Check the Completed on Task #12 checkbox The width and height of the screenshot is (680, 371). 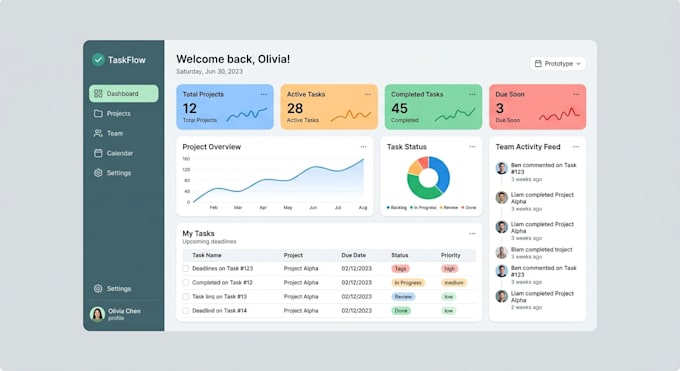(x=186, y=282)
